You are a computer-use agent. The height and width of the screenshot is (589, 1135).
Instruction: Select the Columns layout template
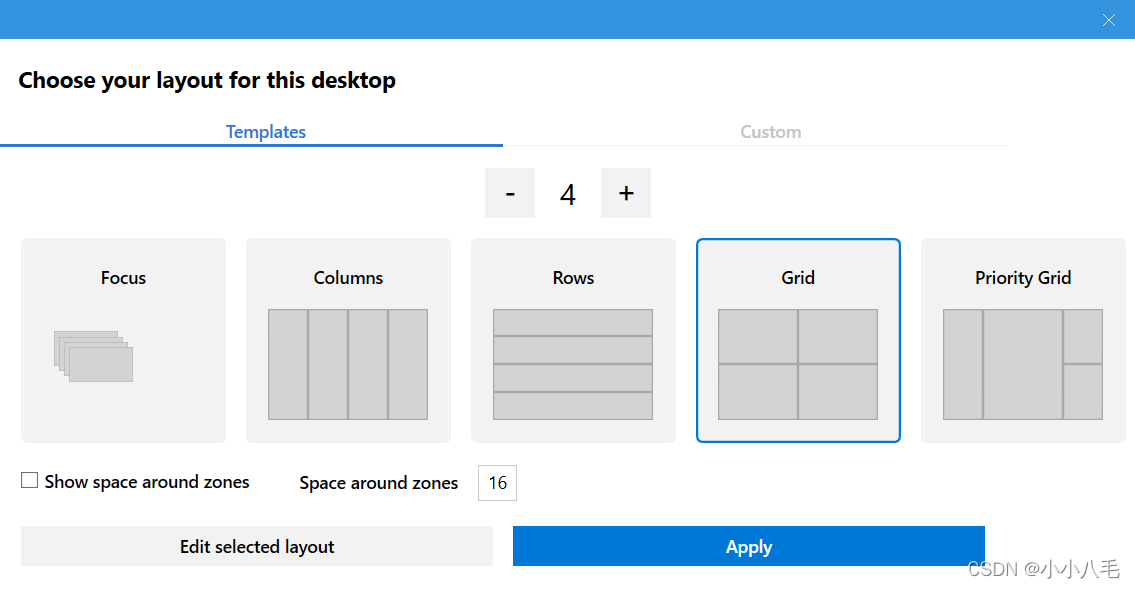tap(348, 340)
